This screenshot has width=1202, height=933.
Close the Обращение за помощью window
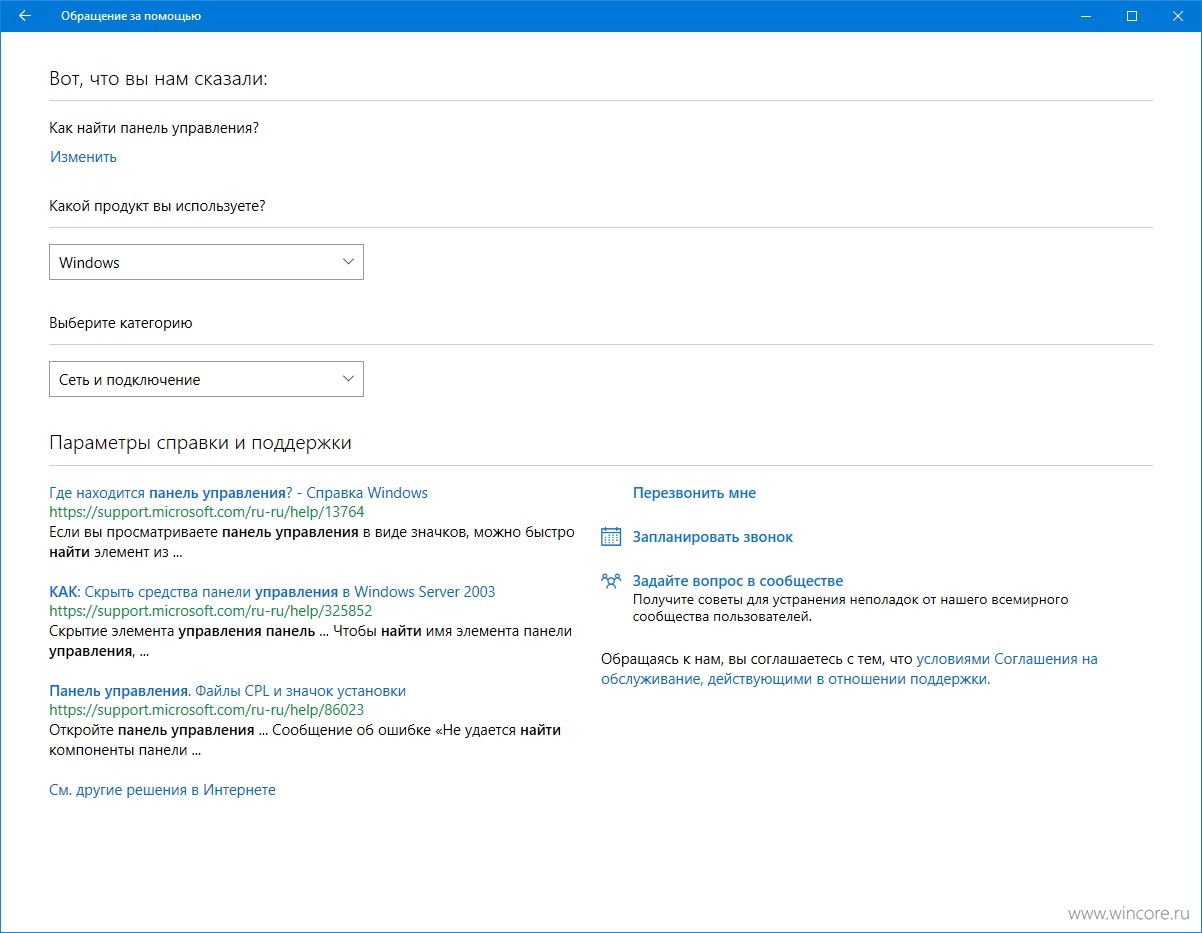click(x=1178, y=16)
